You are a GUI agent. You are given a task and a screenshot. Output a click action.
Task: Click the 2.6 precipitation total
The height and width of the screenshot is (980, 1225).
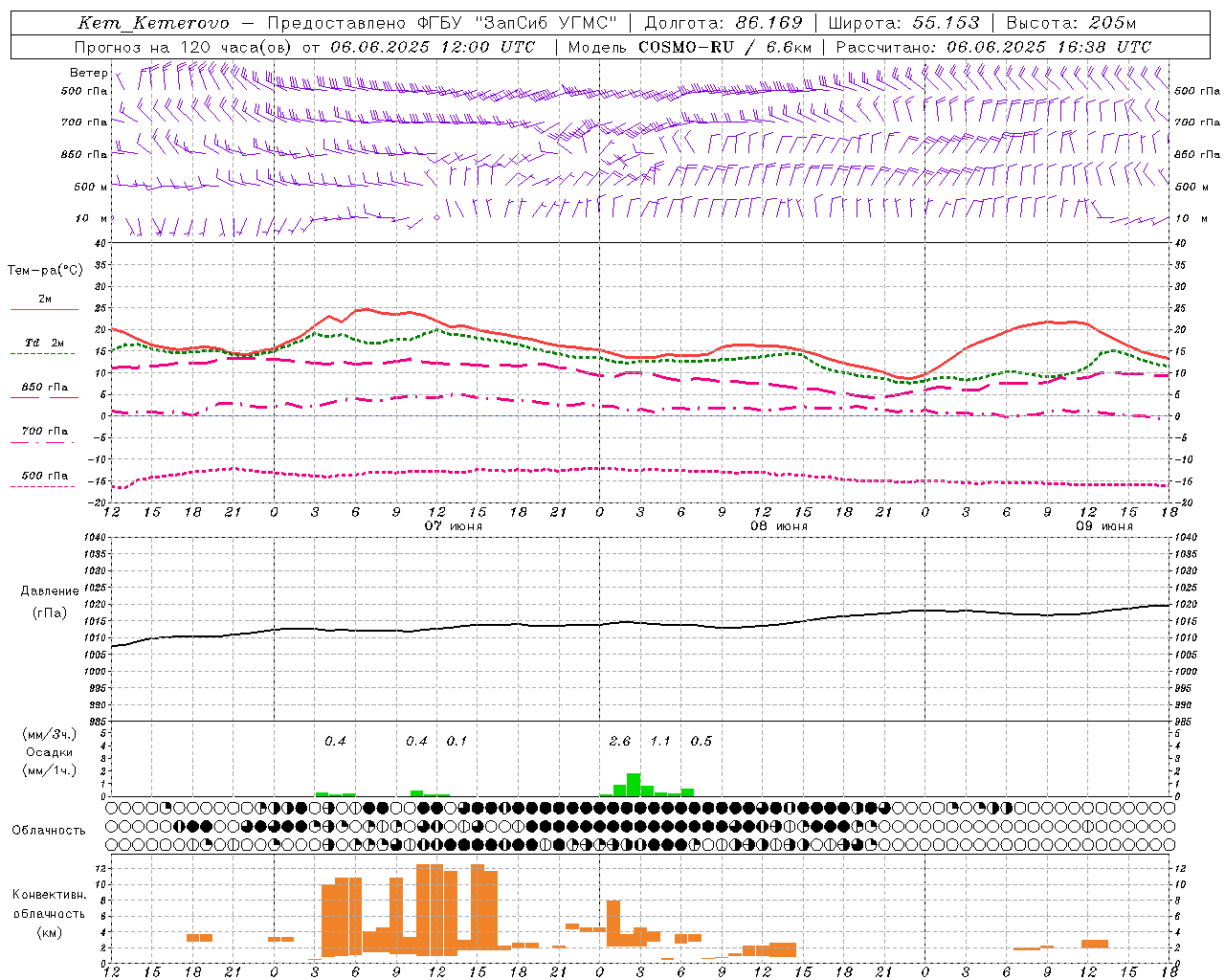[x=620, y=742]
